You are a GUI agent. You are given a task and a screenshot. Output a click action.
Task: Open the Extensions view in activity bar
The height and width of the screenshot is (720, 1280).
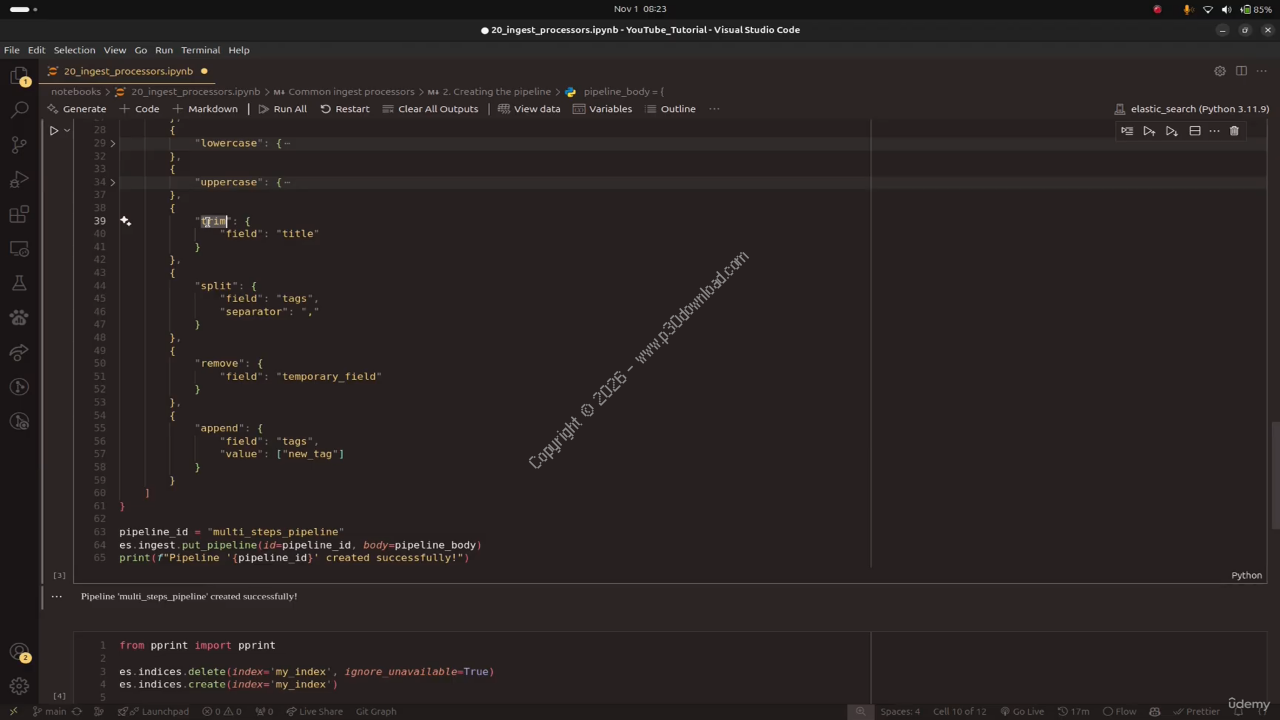tap(19, 214)
